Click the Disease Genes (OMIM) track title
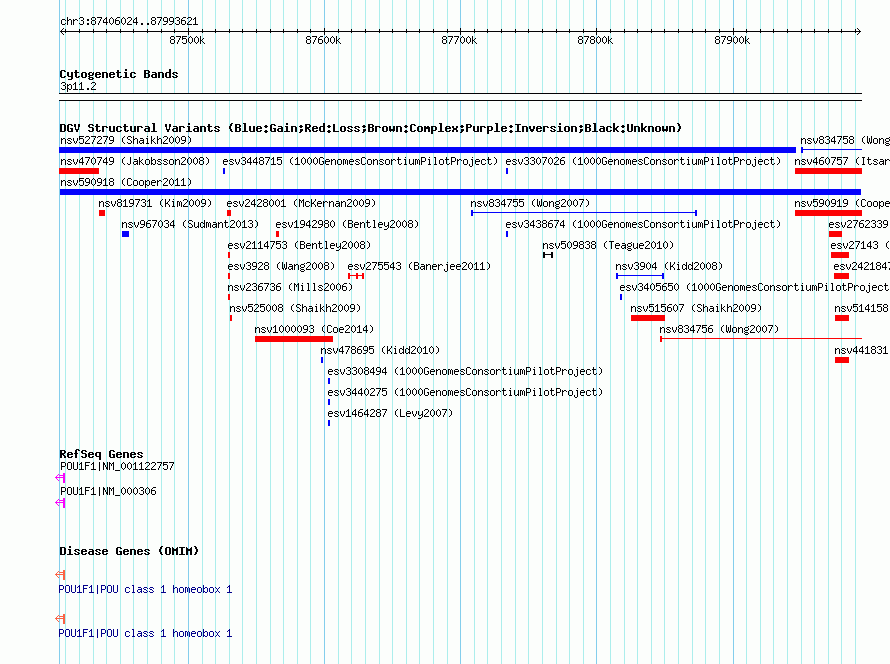The width and height of the screenshot is (890, 664). click(129, 551)
